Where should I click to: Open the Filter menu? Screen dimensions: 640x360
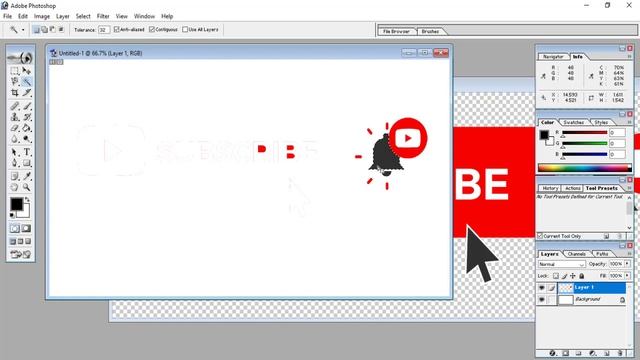(x=103, y=16)
